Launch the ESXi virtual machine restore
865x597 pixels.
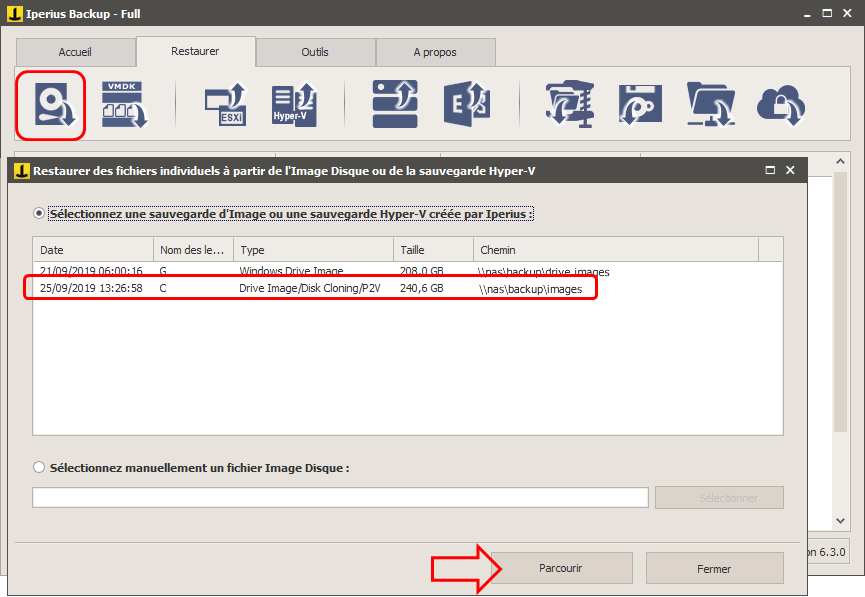click(225, 105)
